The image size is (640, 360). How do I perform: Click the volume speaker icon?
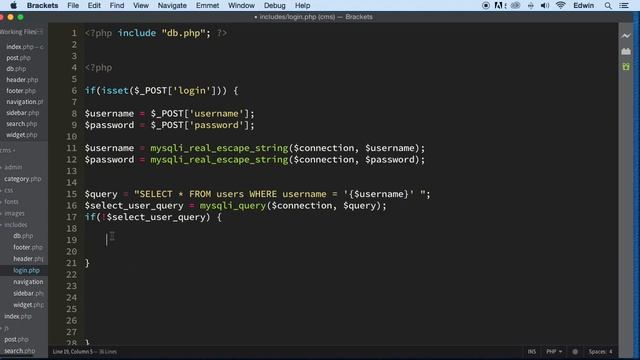point(544,5)
